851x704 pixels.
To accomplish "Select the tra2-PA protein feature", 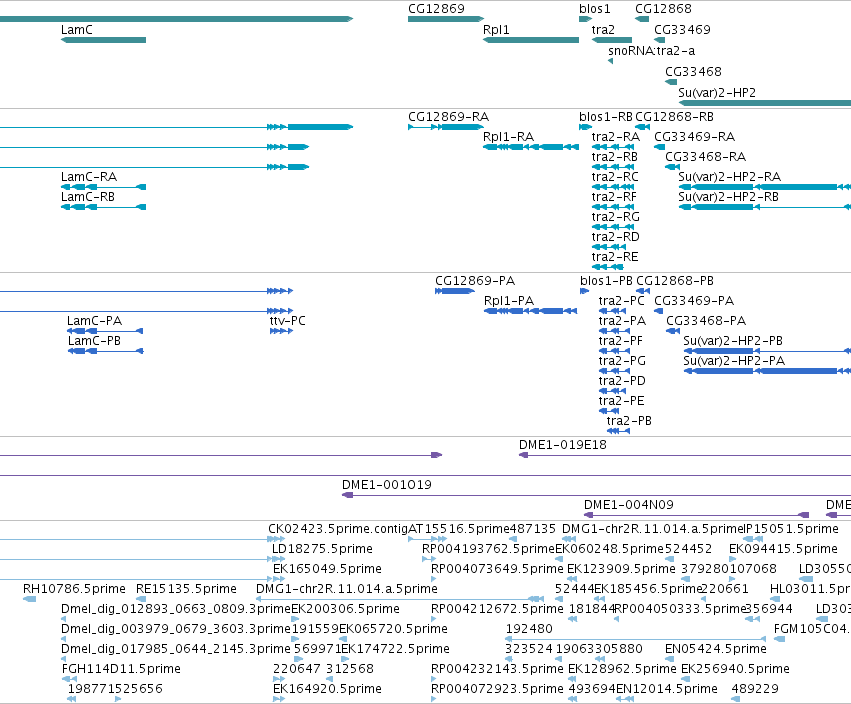I will click(x=614, y=331).
